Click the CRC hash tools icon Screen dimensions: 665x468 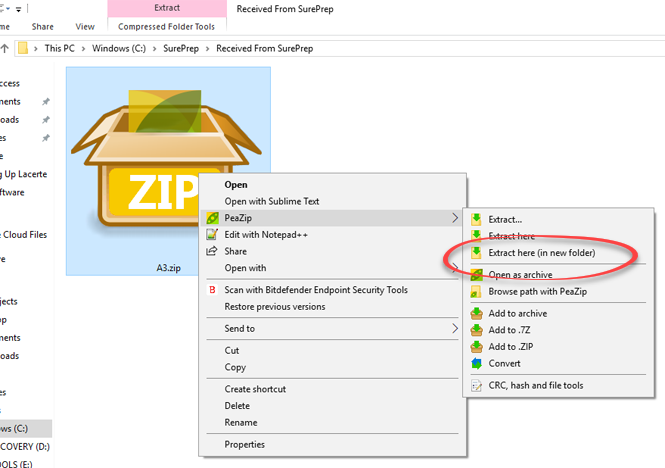pos(476,386)
